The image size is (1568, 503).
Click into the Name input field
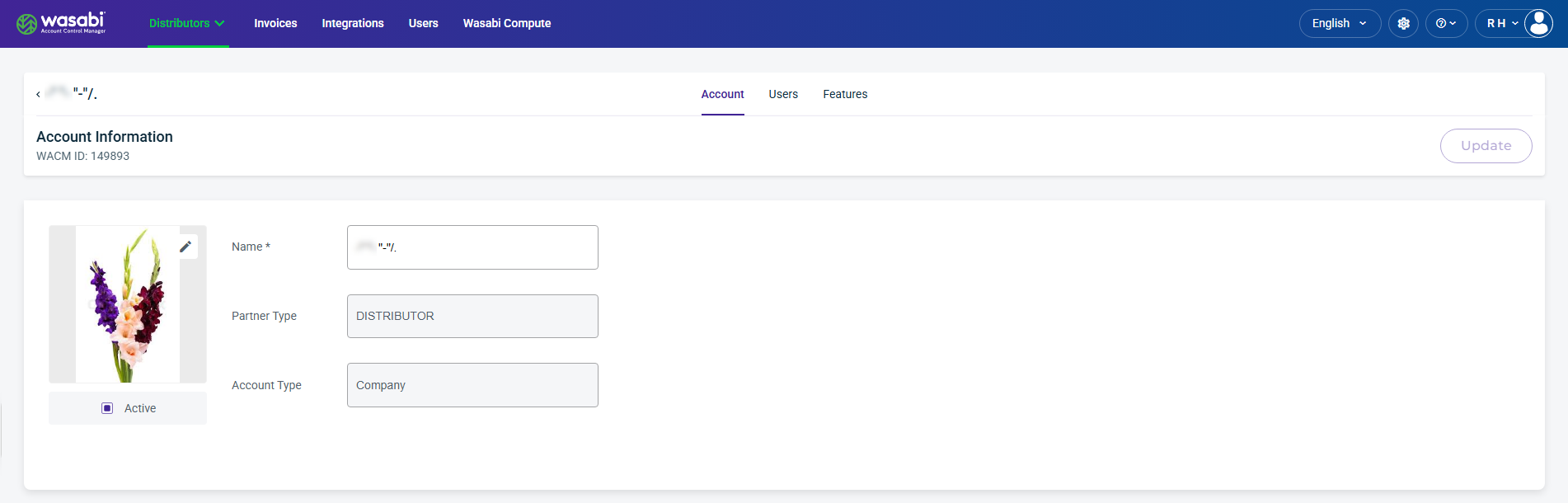click(472, 247)
